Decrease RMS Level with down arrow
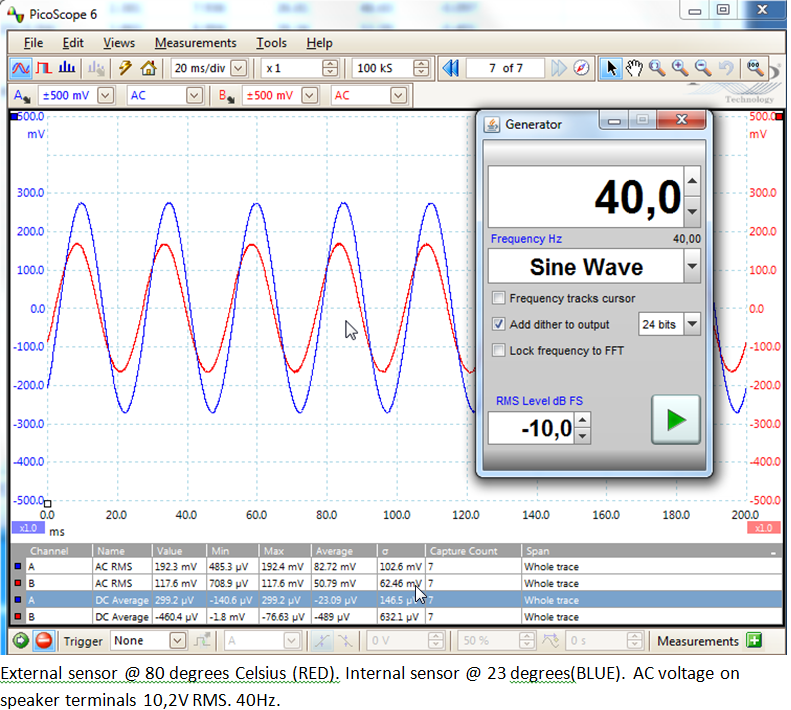 (583, 435)
